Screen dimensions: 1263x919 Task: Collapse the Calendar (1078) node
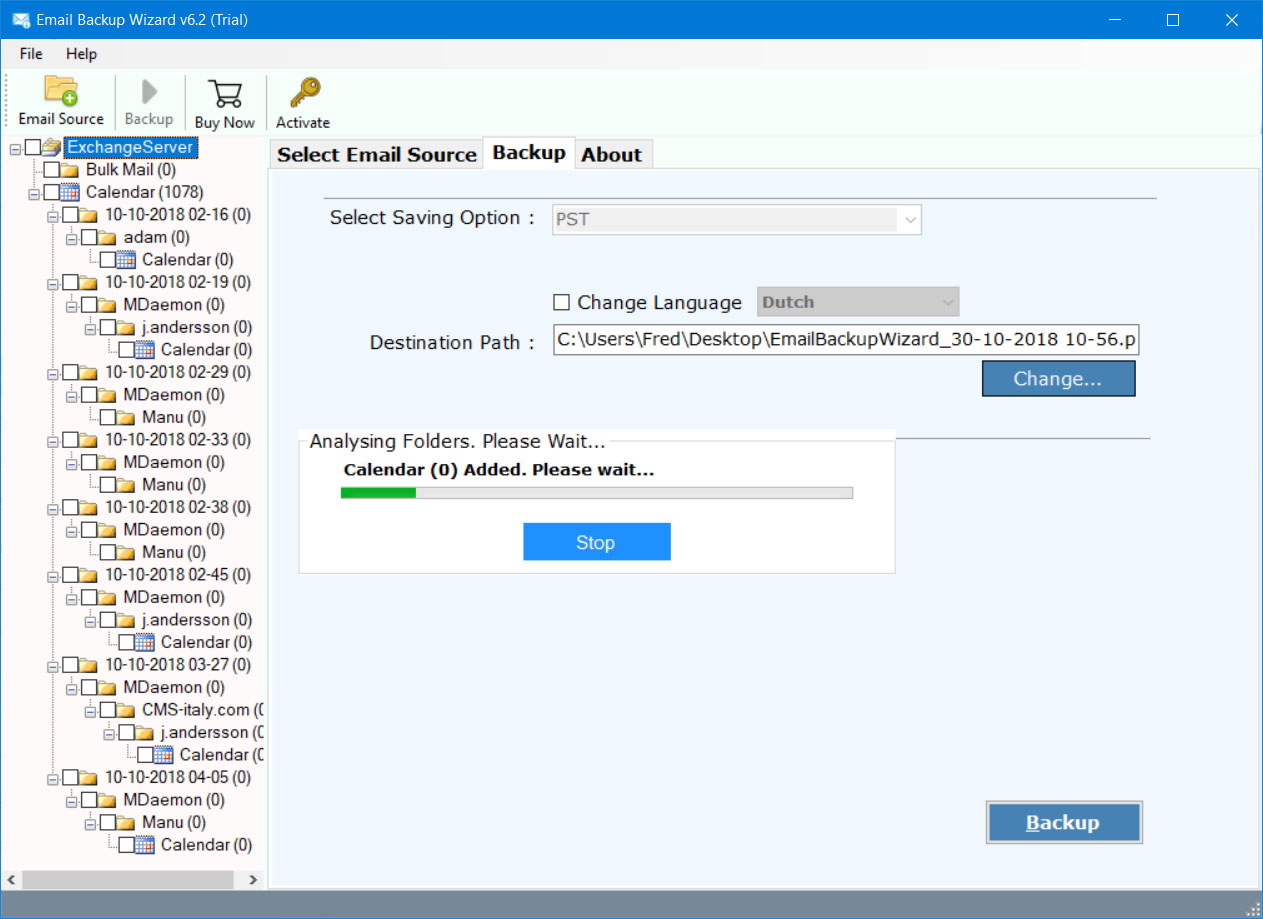[34, 192]
